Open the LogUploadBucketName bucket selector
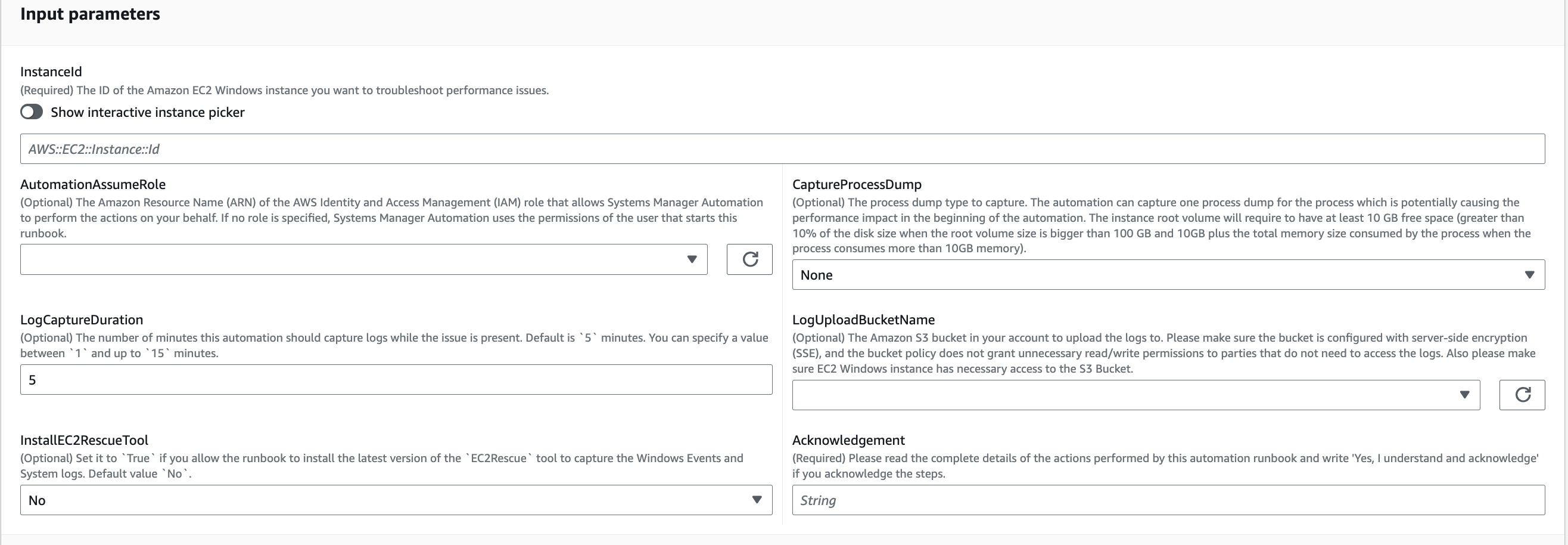The image size is (1568, 545). (x=1135, y=395)
